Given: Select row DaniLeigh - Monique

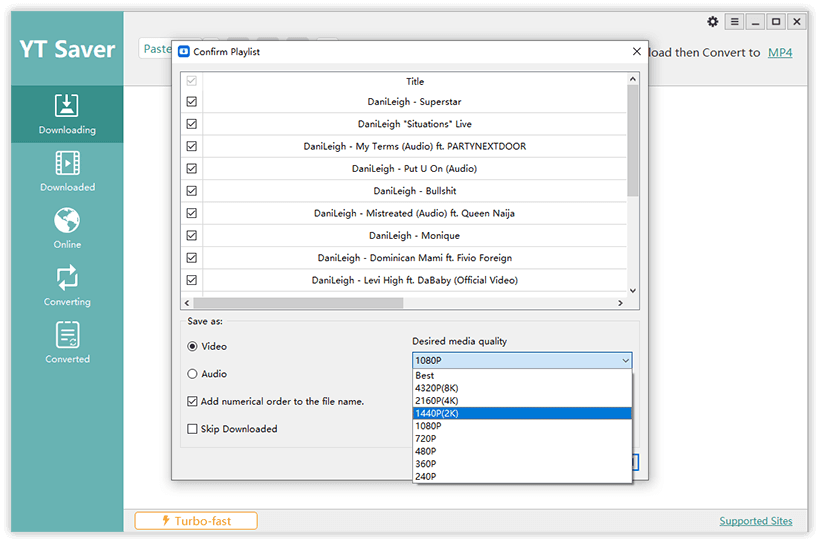Looking at the screenshot, I should [x=414, y=235].
